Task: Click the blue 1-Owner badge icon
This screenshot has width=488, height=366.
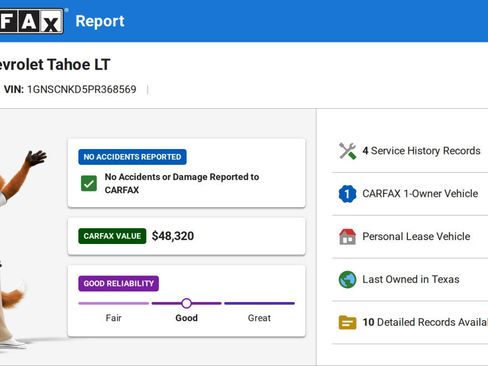Action: click(x=347, y=194)
